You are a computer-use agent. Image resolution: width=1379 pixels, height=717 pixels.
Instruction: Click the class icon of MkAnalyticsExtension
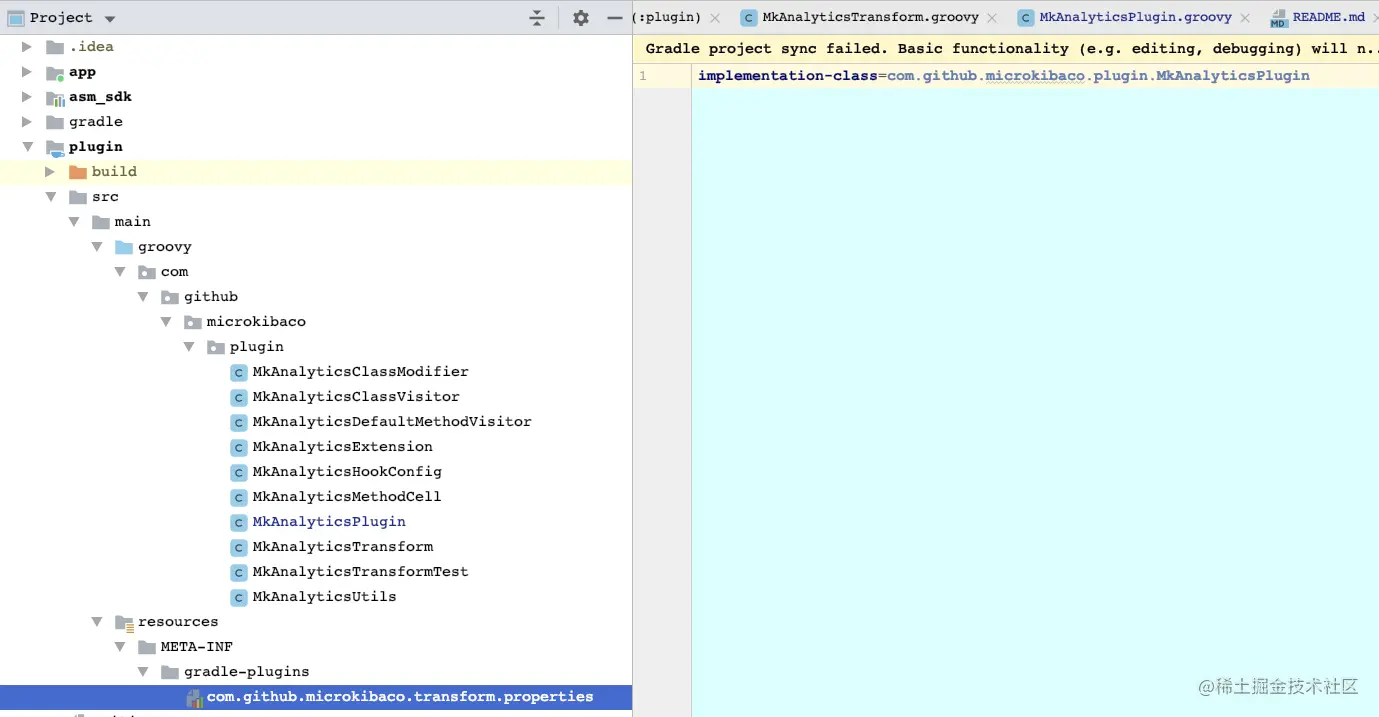point(239,447)
